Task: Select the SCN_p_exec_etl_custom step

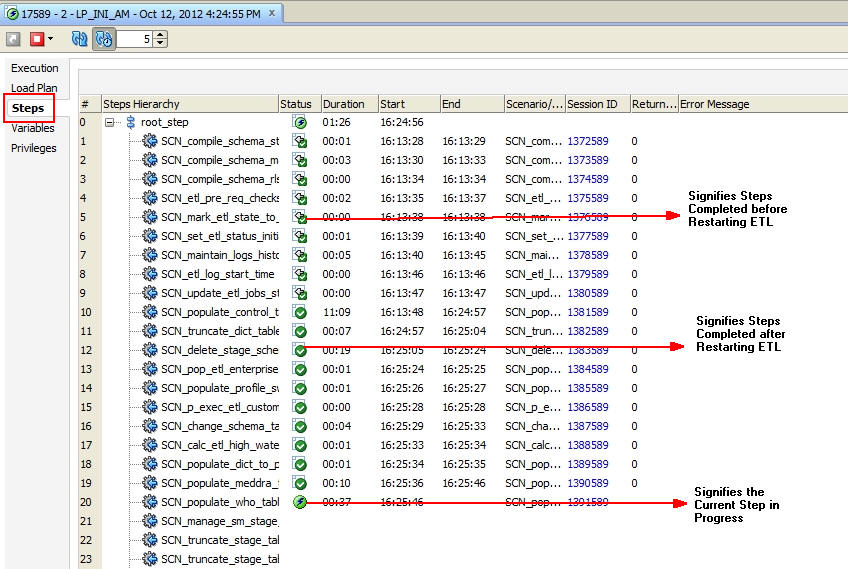Action: coord(220,407)
